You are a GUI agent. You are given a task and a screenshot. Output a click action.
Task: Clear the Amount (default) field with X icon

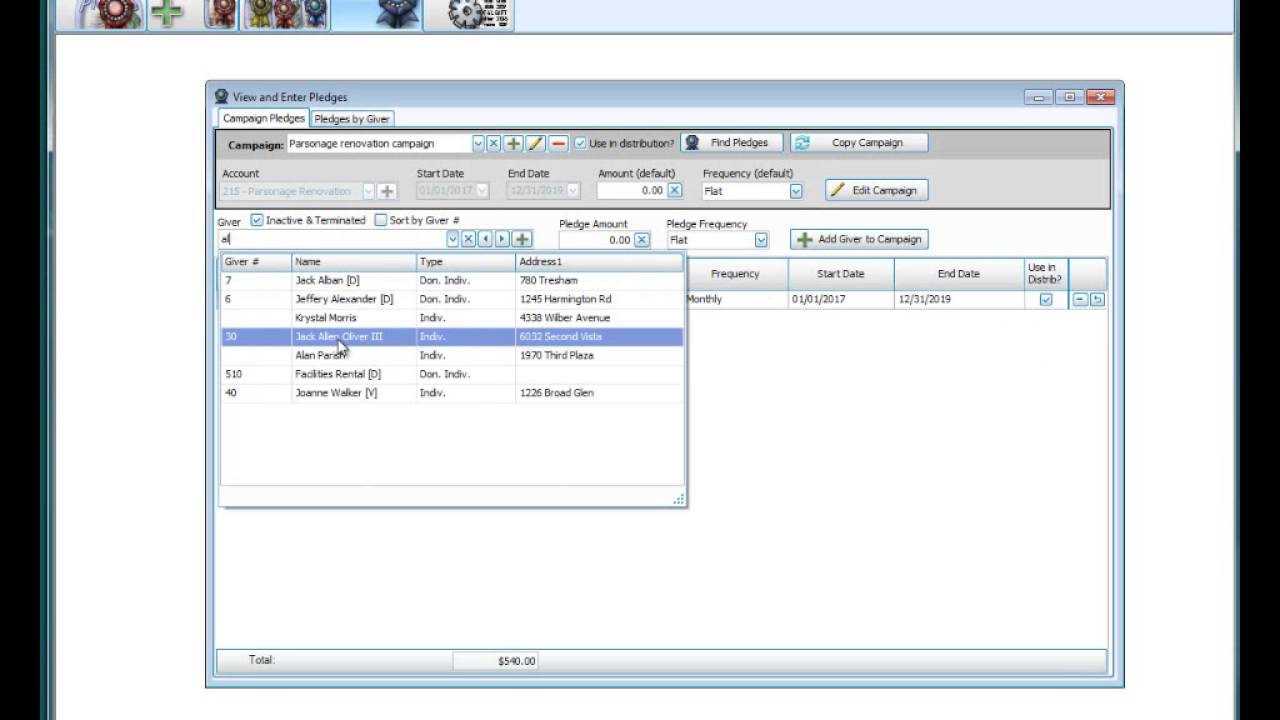[x=674, y=191]
